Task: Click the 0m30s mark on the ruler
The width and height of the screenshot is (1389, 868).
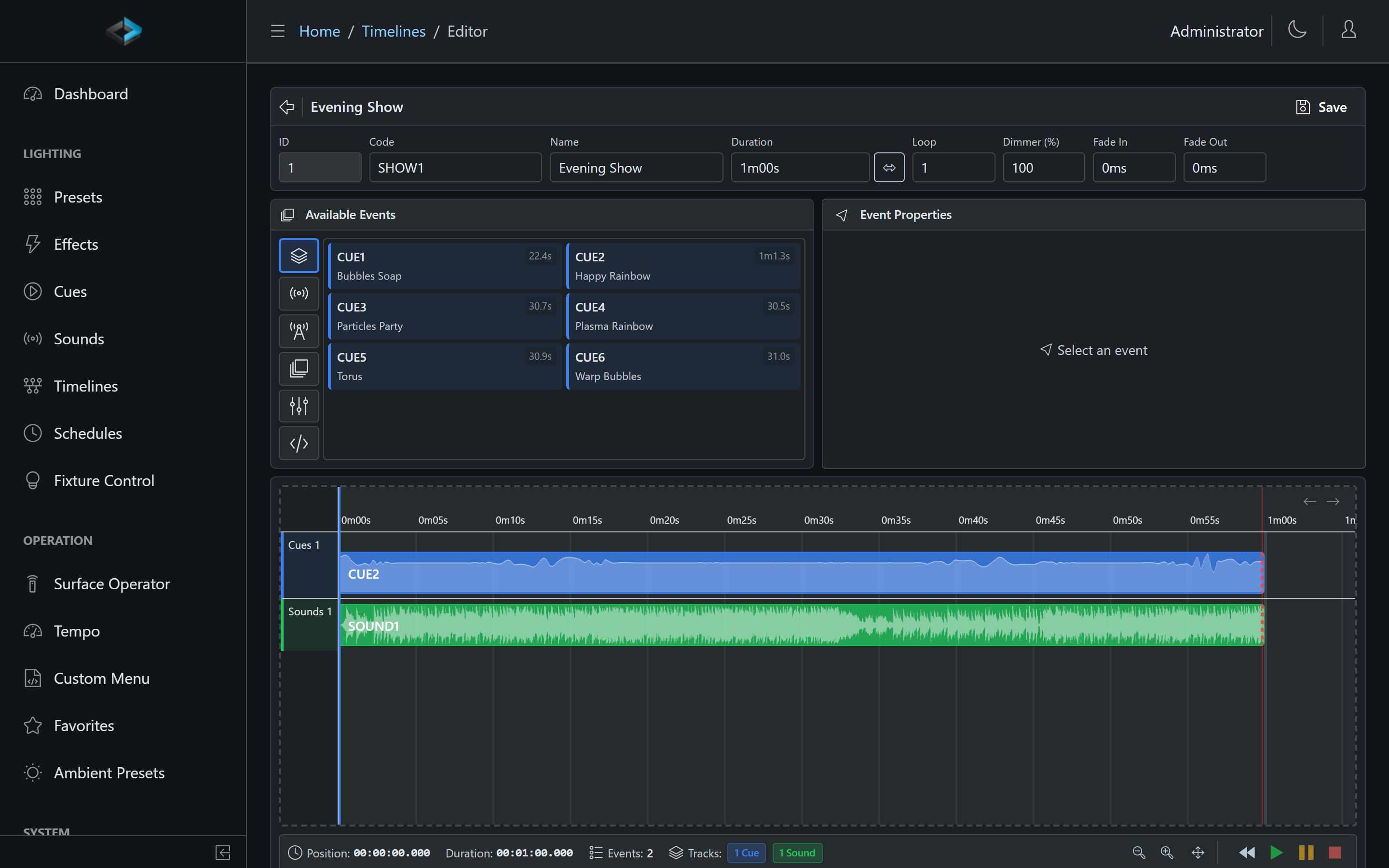Action: tap(818, 520)
